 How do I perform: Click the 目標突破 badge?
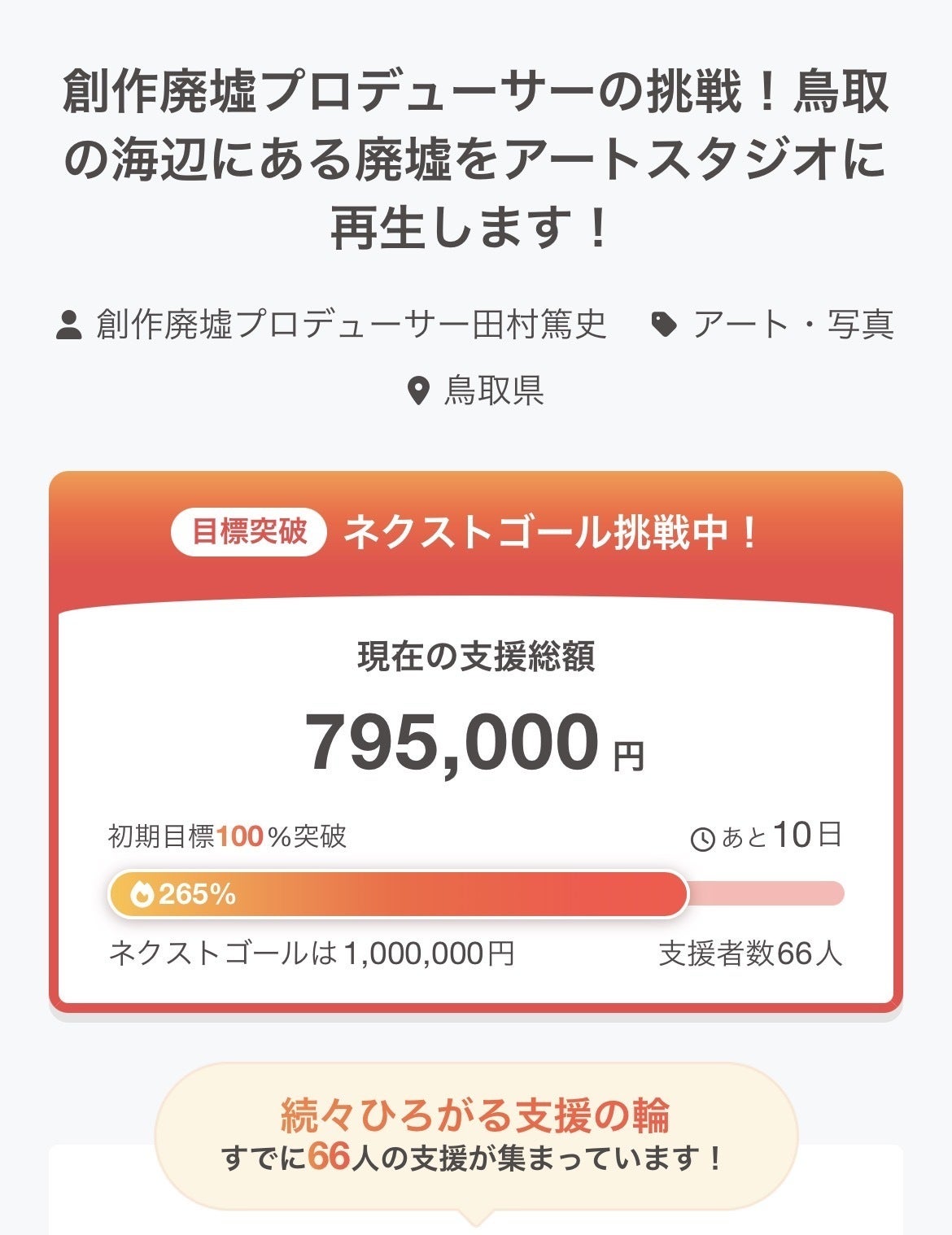tap(249, 533)
